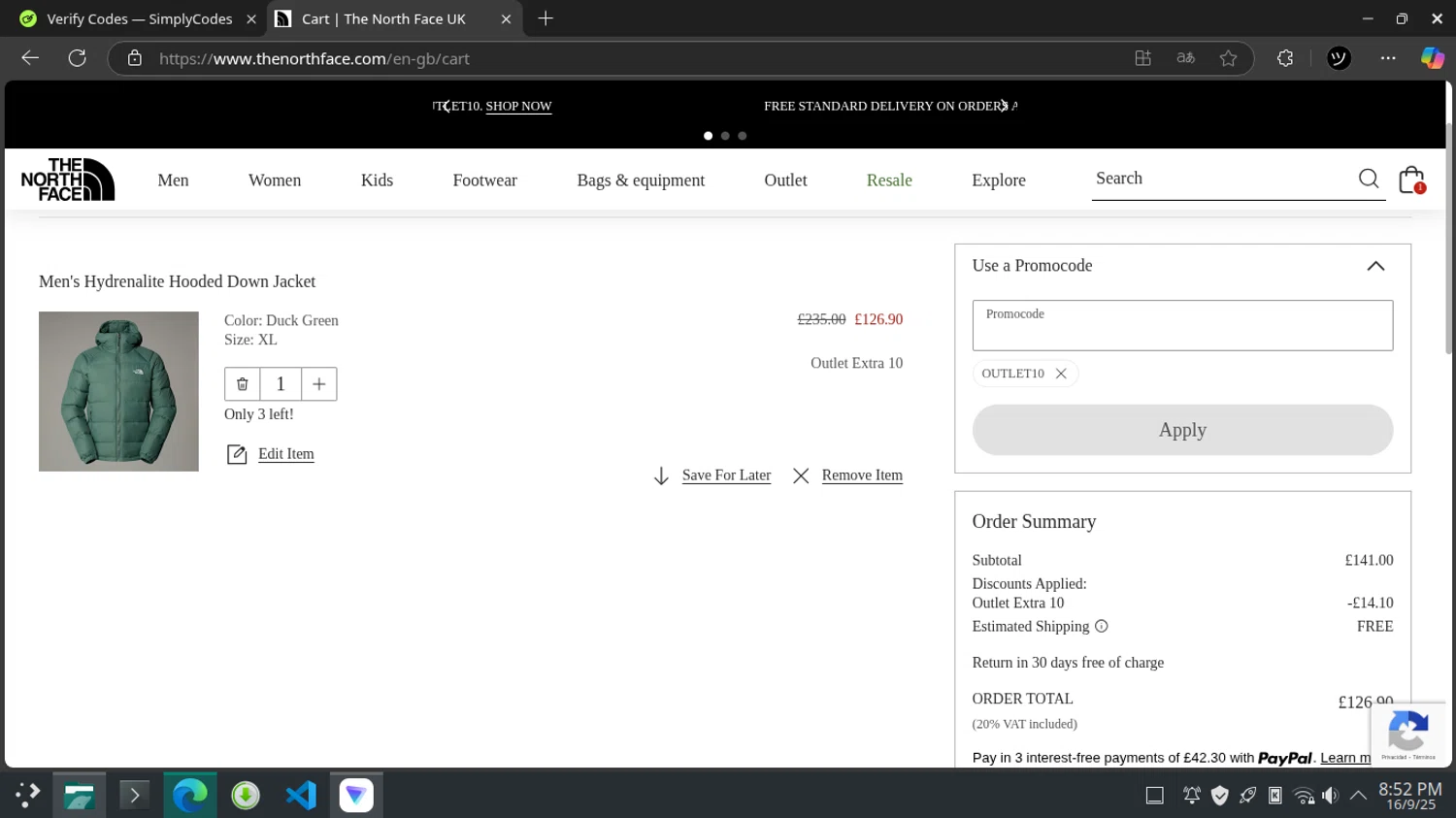Screen dimensions: 1456x818
Task: Click the reCAPTCHA badge
Action: coord(1408,734)
